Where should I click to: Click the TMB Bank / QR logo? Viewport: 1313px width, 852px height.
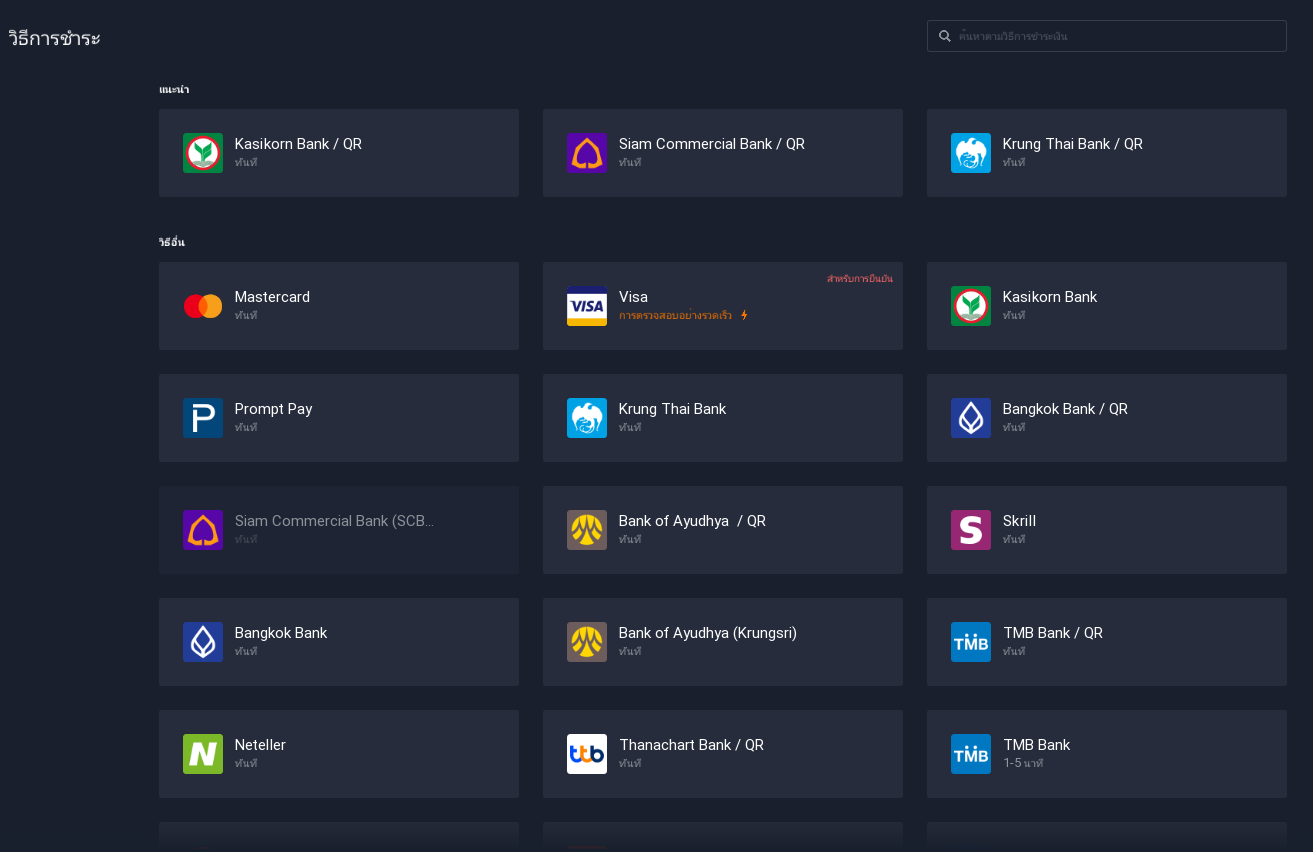971,642
